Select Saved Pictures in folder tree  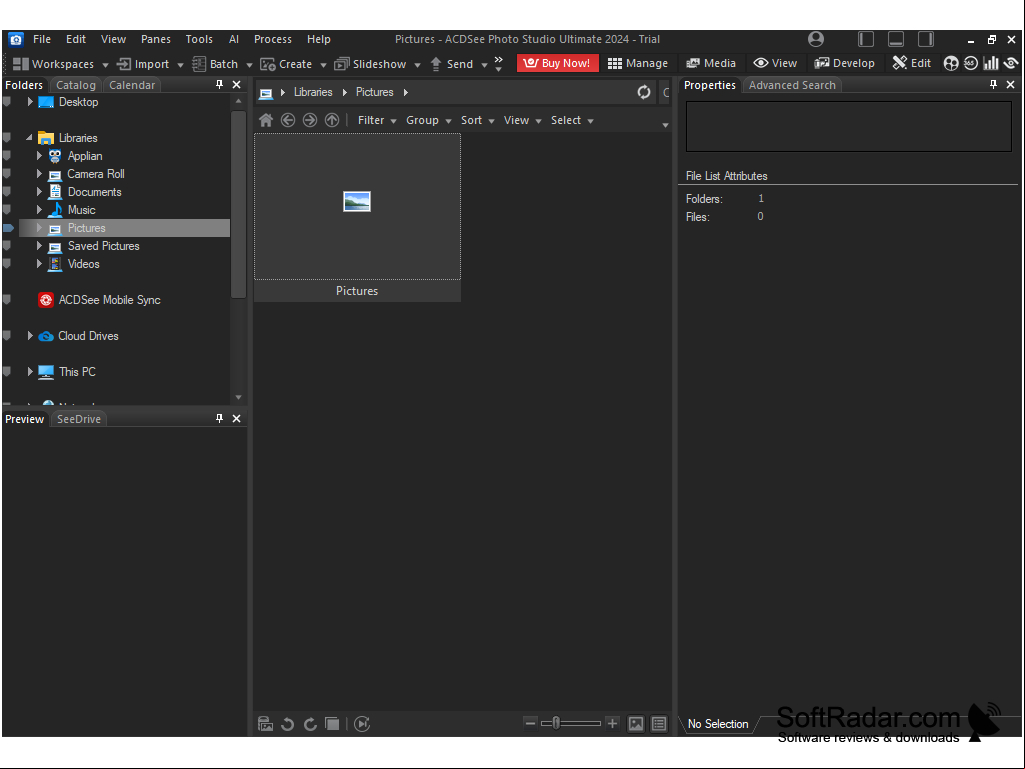click(x=103, y=246)
